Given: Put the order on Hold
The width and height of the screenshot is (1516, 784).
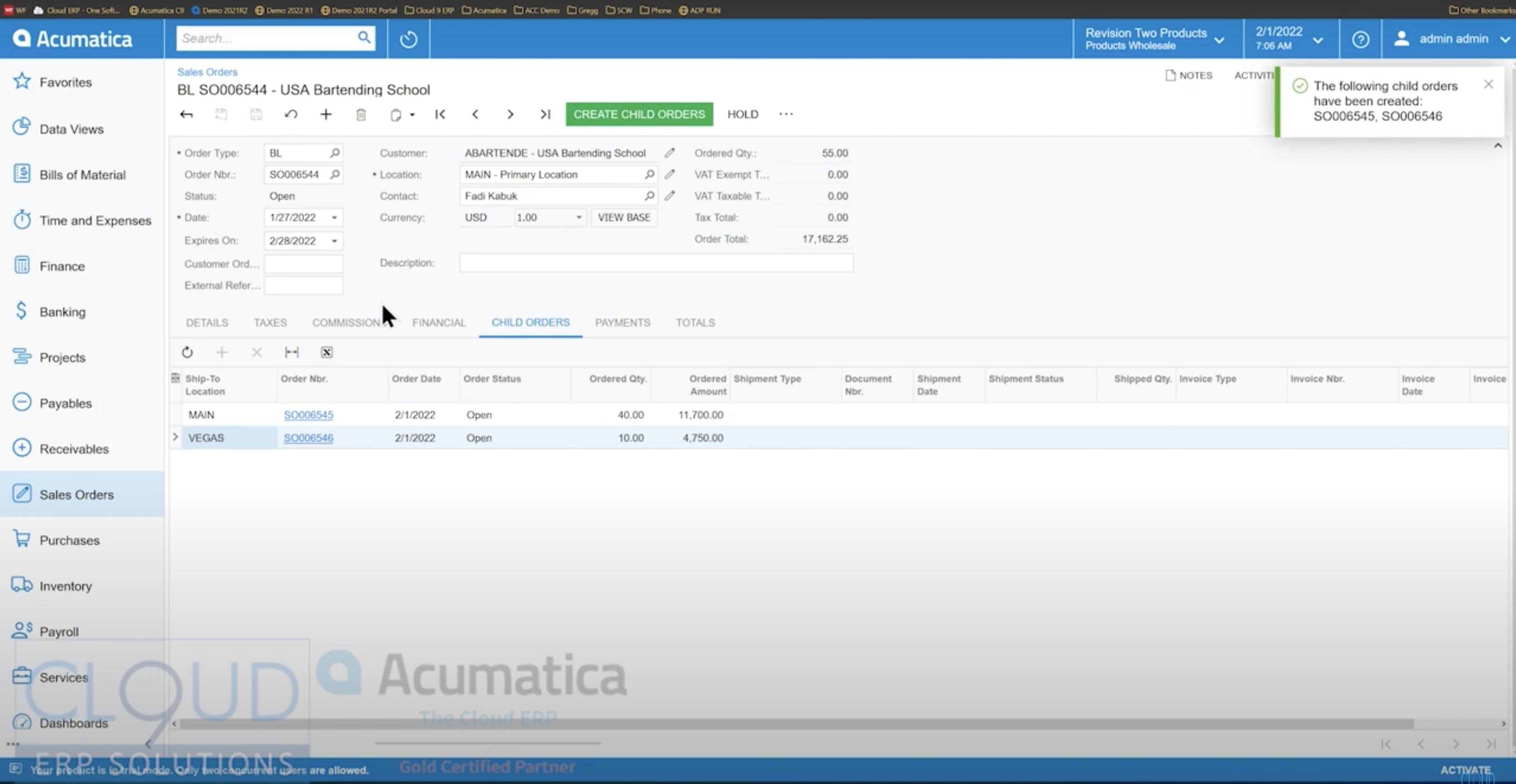Looking at the screenshot, I should (743, 114).
